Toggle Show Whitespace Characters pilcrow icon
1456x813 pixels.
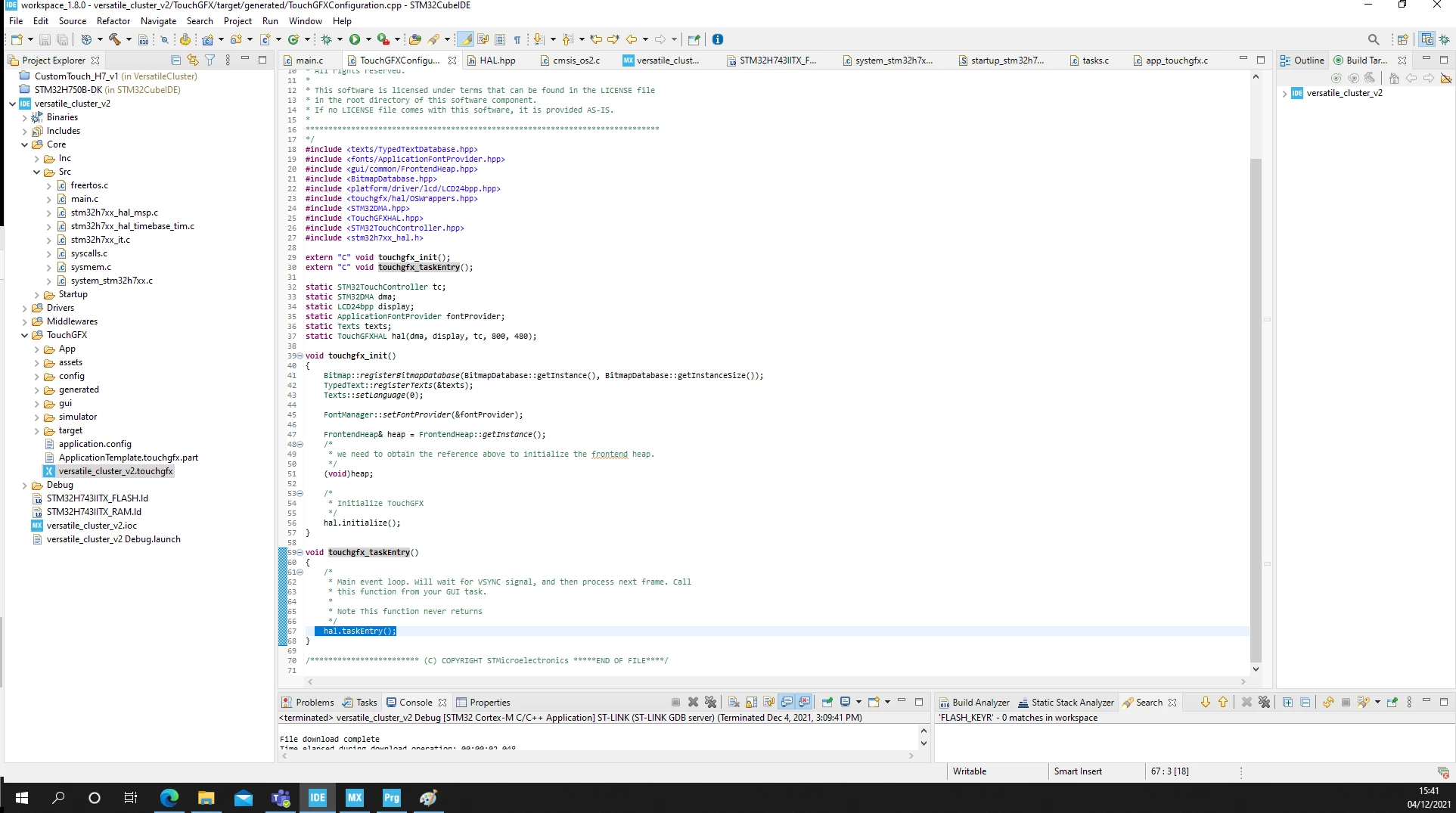pos(517,39)
